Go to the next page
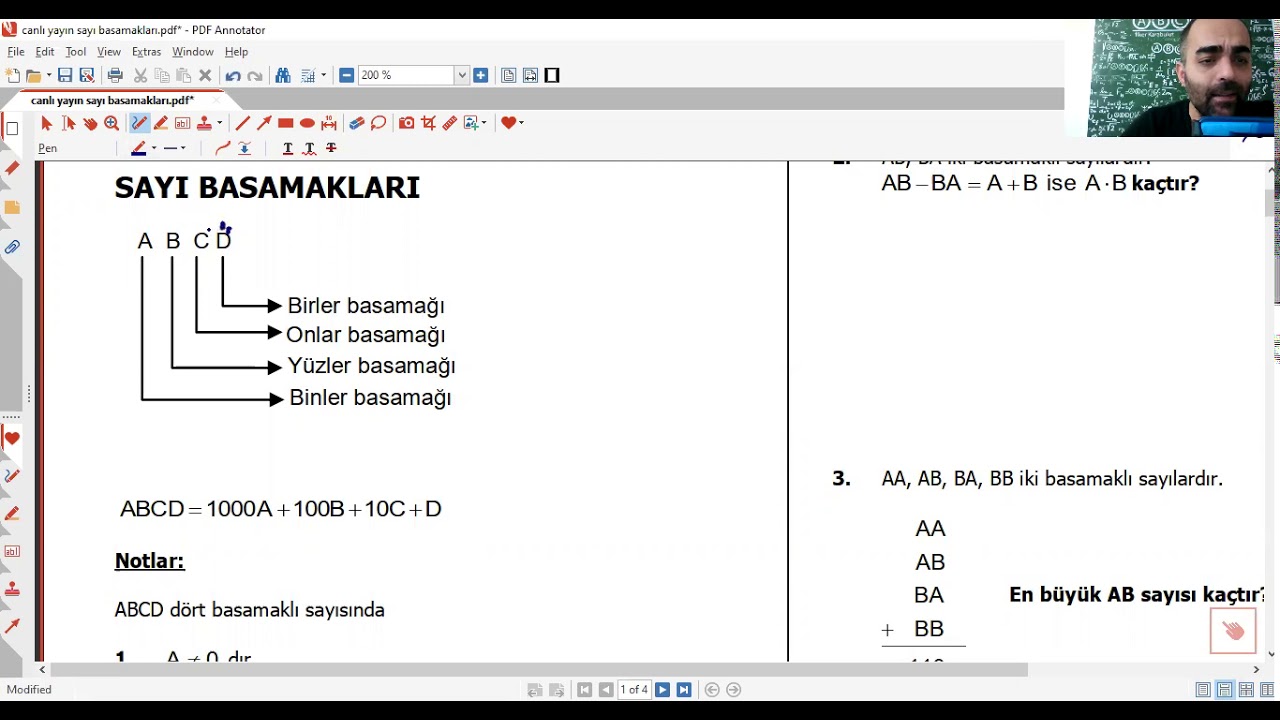 pos(662,690)
